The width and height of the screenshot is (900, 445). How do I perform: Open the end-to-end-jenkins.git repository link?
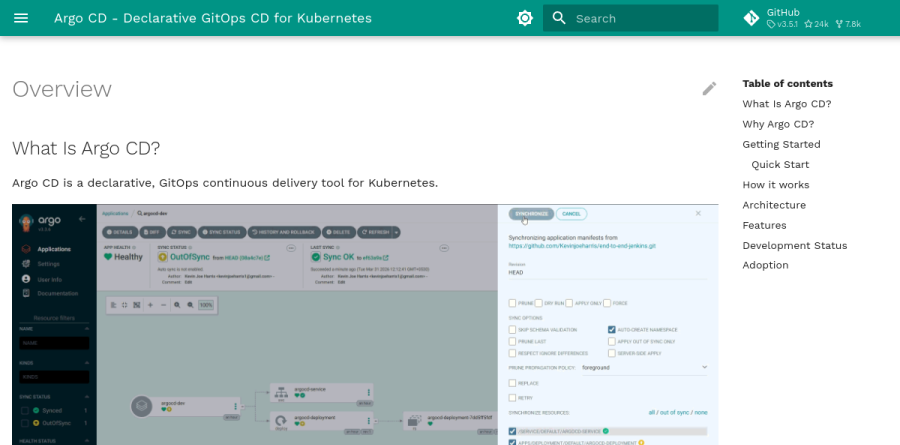coord(582,246)
